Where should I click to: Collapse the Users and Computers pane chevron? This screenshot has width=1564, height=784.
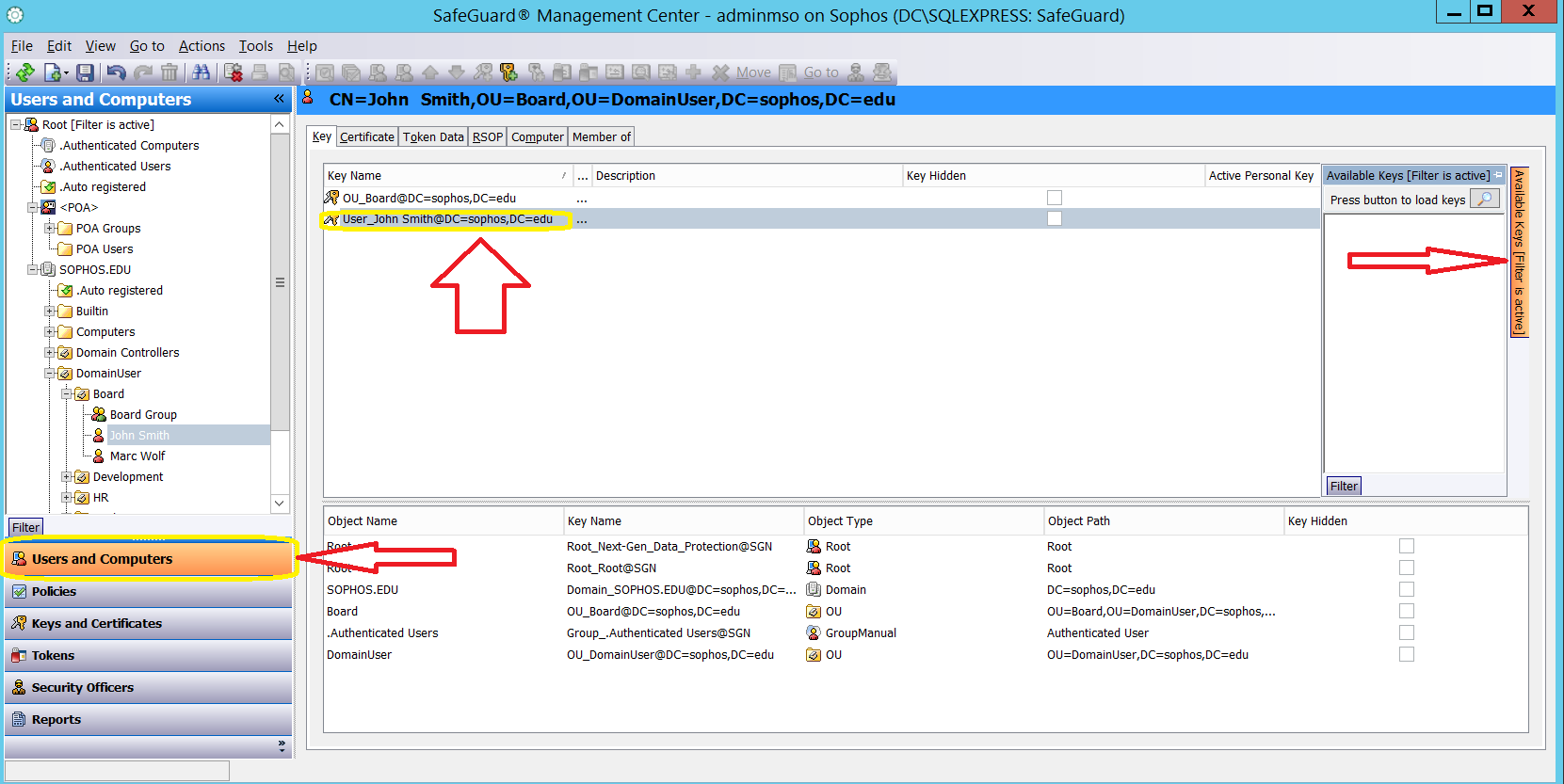279,99
